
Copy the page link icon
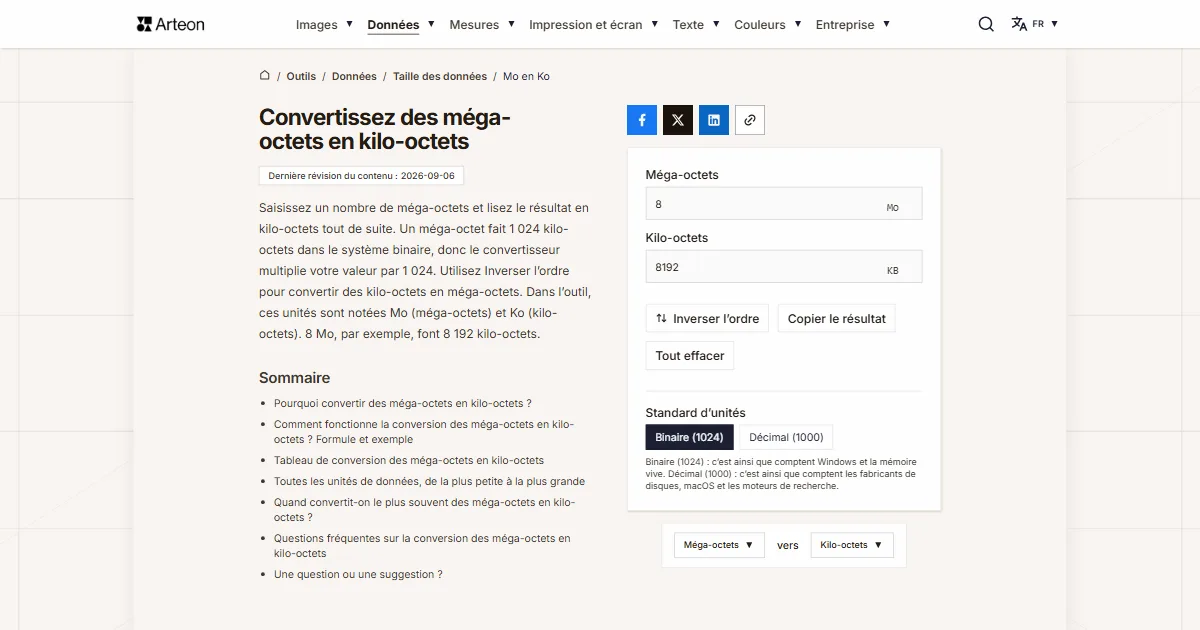coord(750,120)
